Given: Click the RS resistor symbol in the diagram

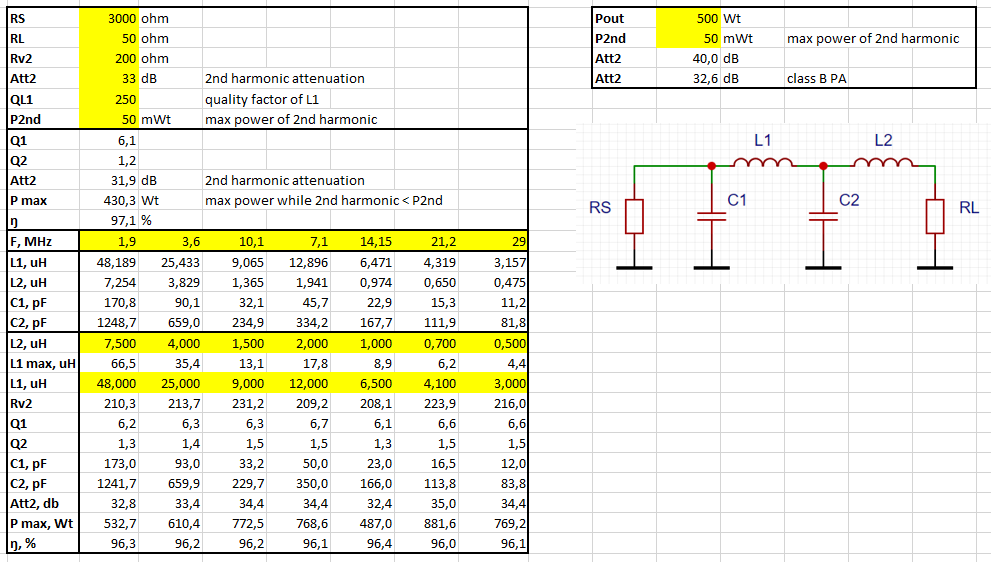Looking at the screenshot, I should point(633,216).
